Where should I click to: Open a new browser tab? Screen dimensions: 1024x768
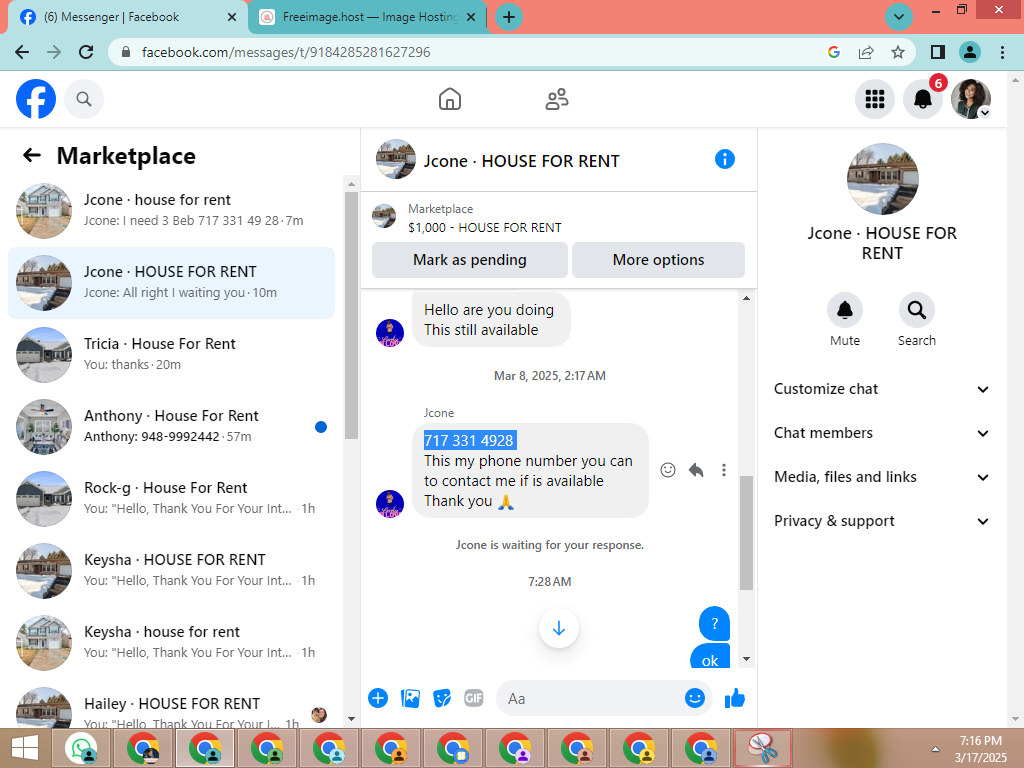click(x=509, y=17)
